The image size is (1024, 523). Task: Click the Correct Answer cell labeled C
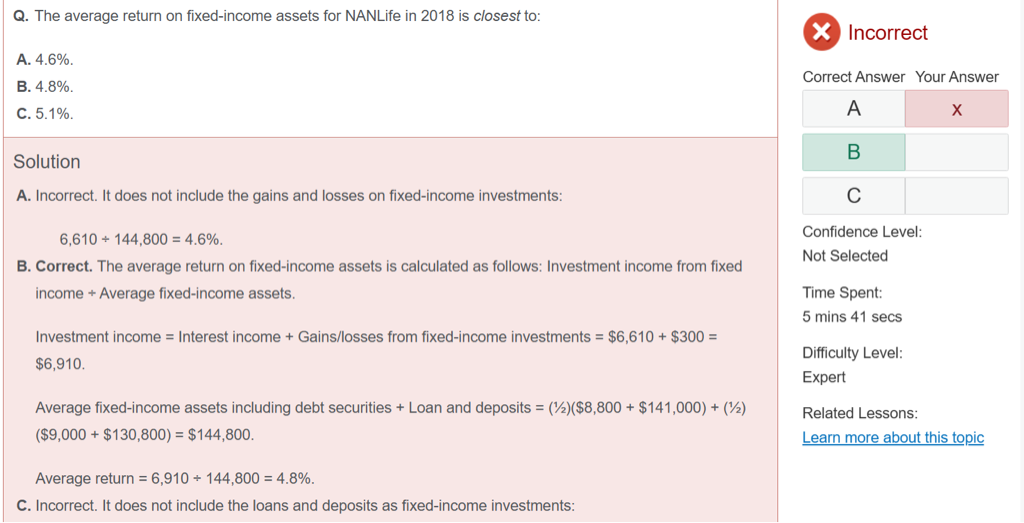pyautogui.click(x=853, y=196)
